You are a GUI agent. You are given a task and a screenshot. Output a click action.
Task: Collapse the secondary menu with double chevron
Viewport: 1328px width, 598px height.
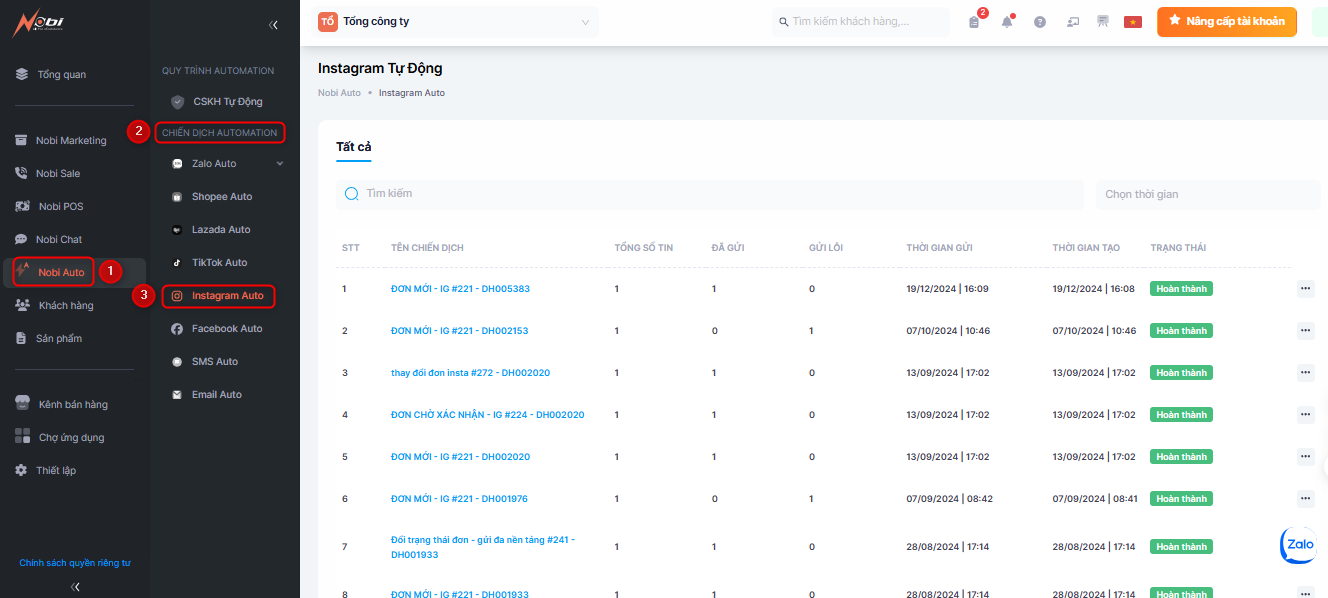point(273,25)
